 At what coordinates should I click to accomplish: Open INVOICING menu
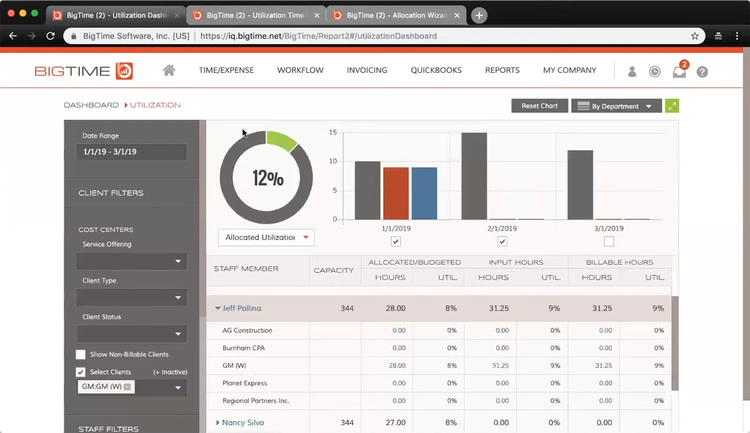click(367, 70)
